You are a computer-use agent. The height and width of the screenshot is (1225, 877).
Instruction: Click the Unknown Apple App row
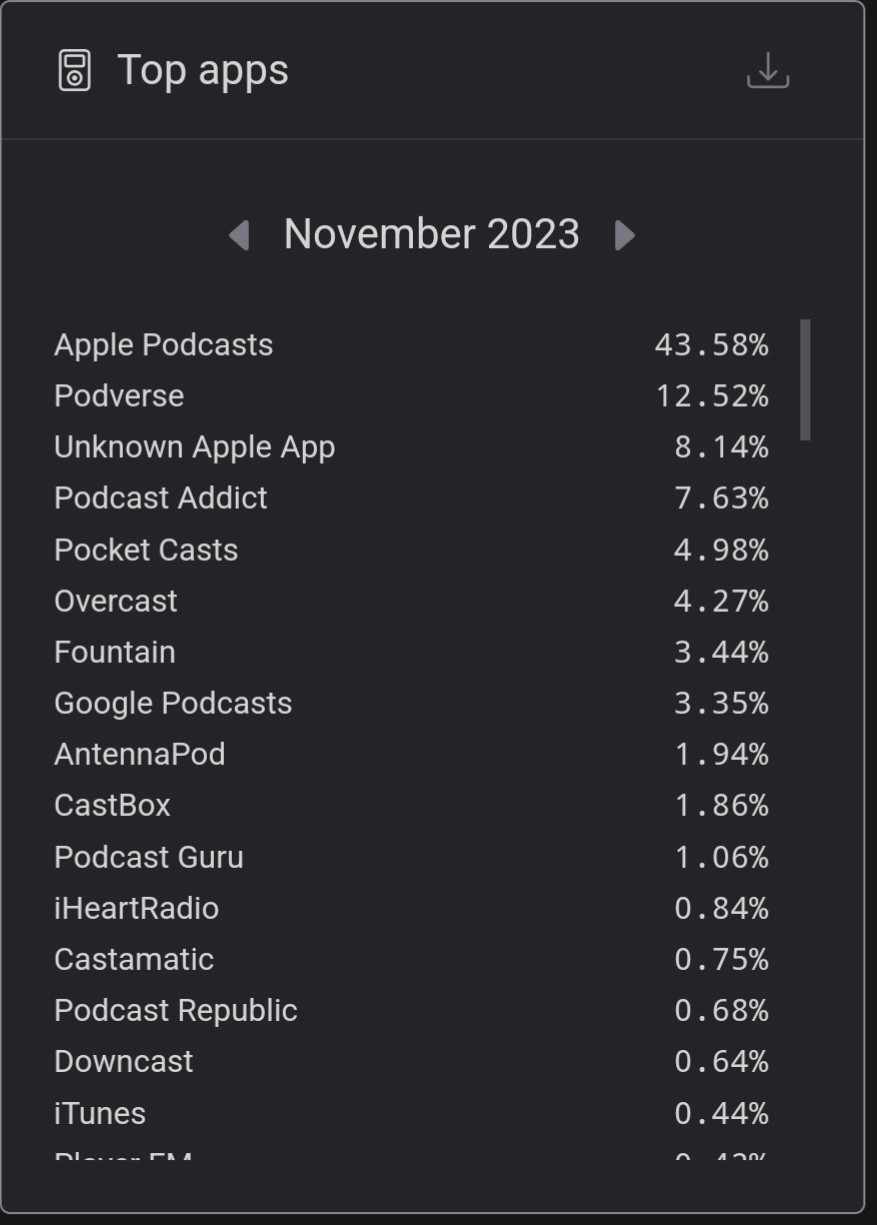click(x=194, y=447)
